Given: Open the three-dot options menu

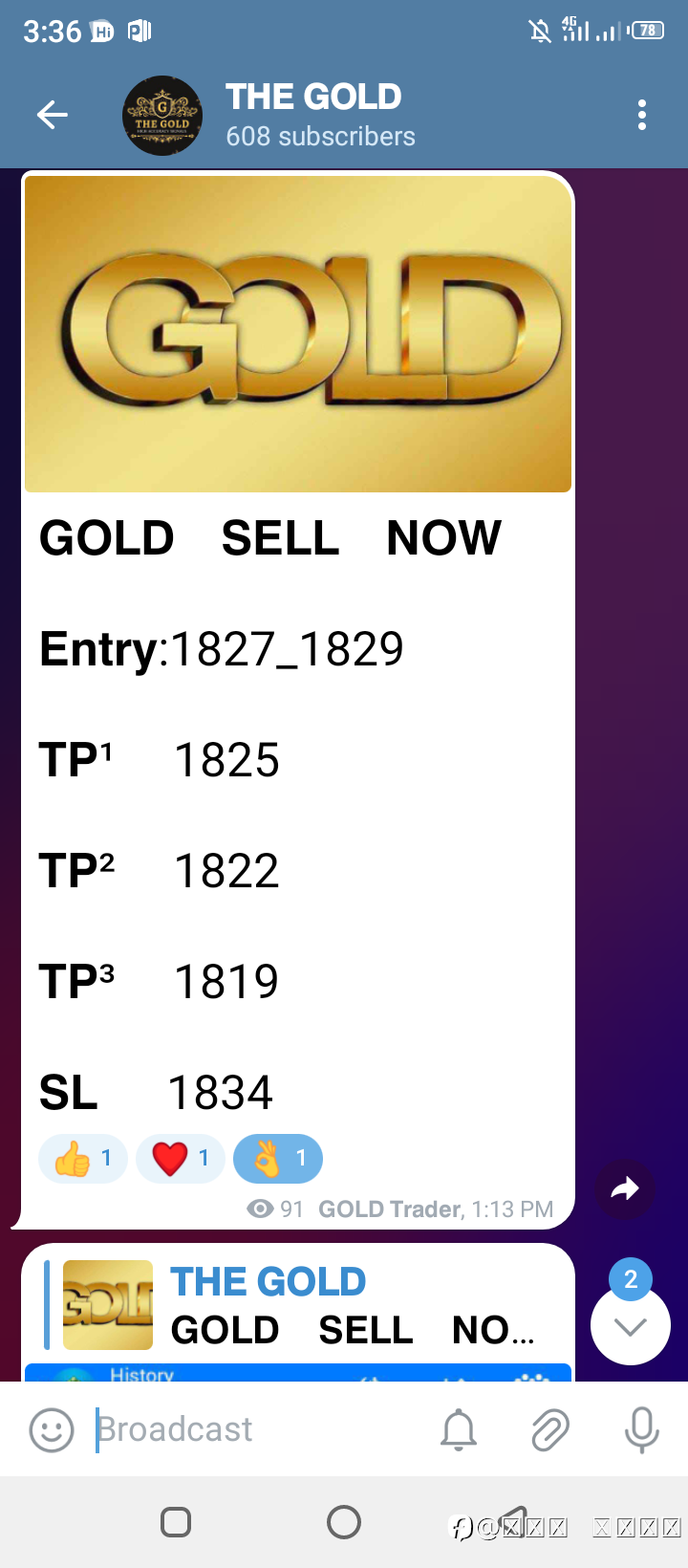Looking at the screenshot, I should pos(642,115).
